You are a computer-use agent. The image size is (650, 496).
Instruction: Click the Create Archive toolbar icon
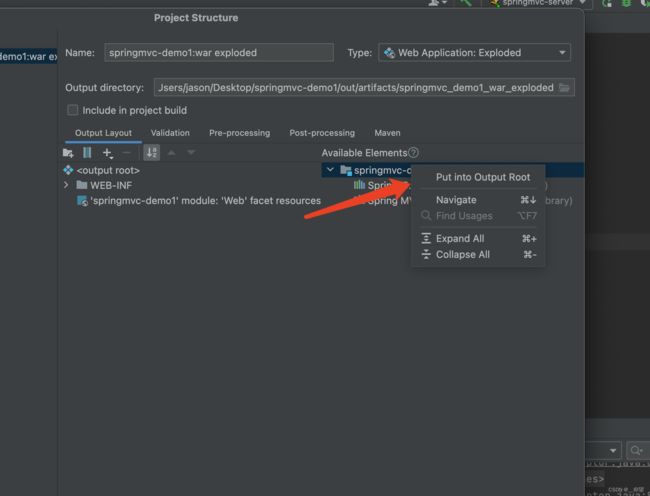coord(87,153)
